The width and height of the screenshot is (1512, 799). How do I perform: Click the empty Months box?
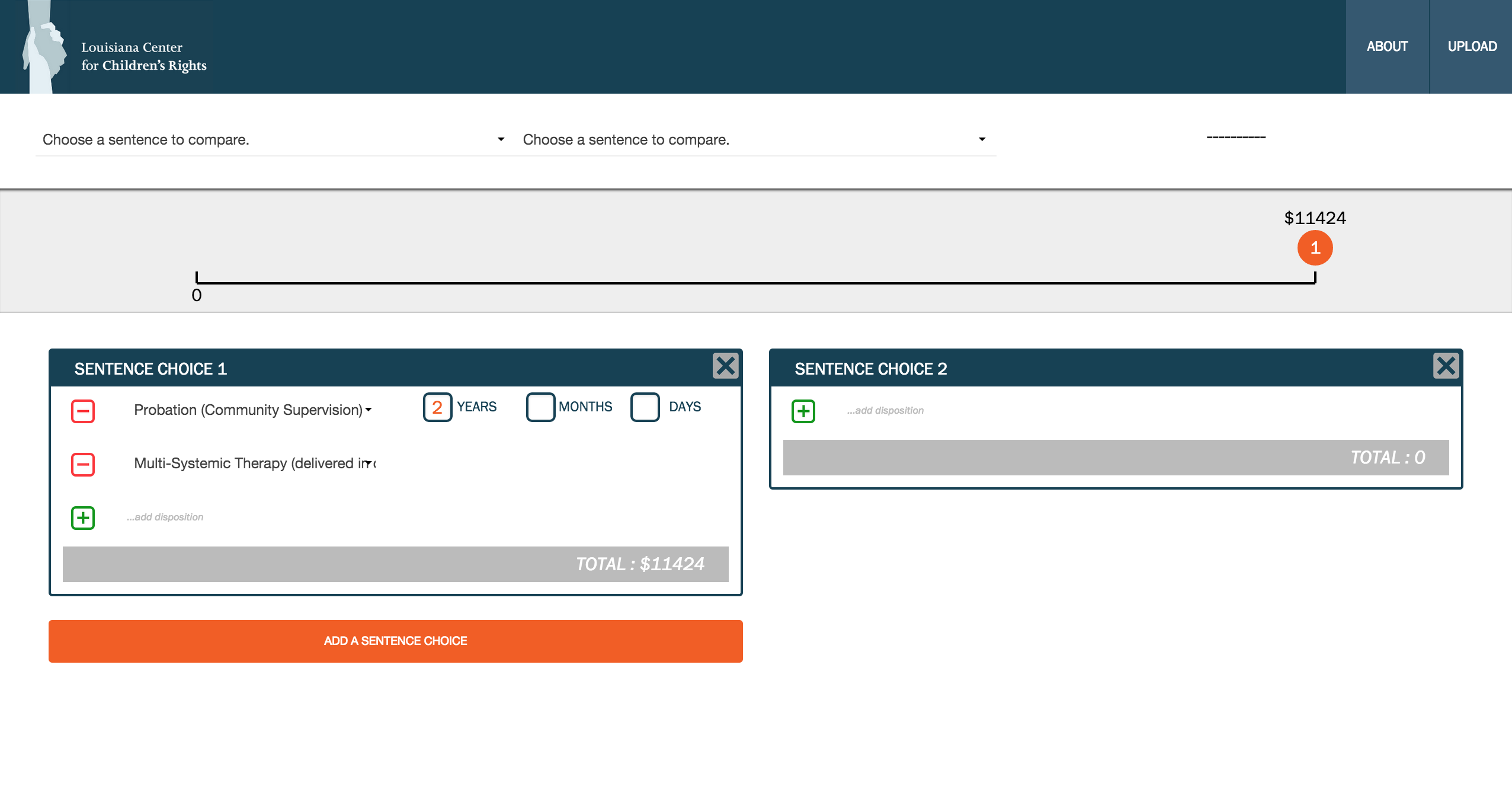[540, 407]
